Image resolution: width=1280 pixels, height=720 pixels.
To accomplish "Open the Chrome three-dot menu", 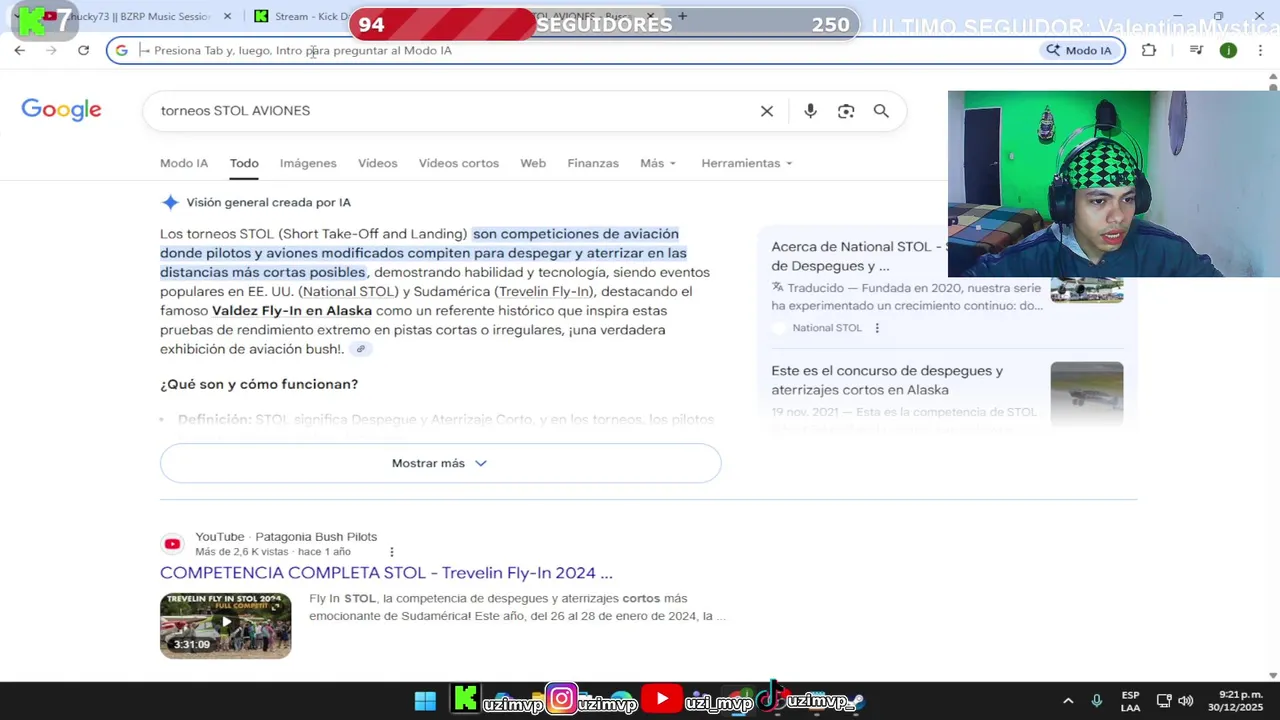I will (x=1260, y=50).
